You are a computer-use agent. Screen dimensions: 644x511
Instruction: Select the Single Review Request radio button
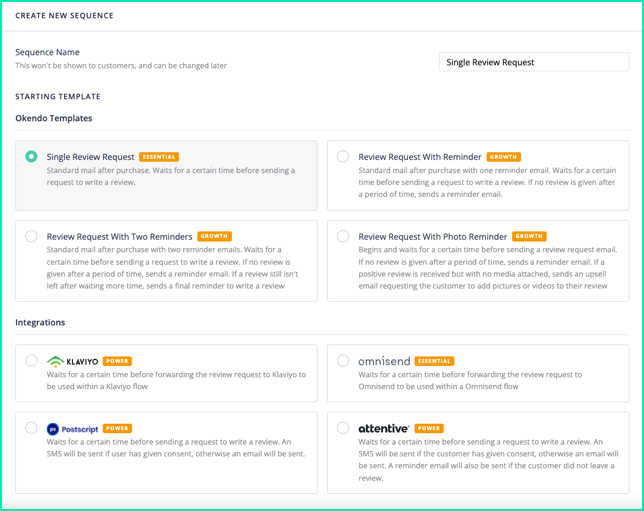[x=31, y=157]
